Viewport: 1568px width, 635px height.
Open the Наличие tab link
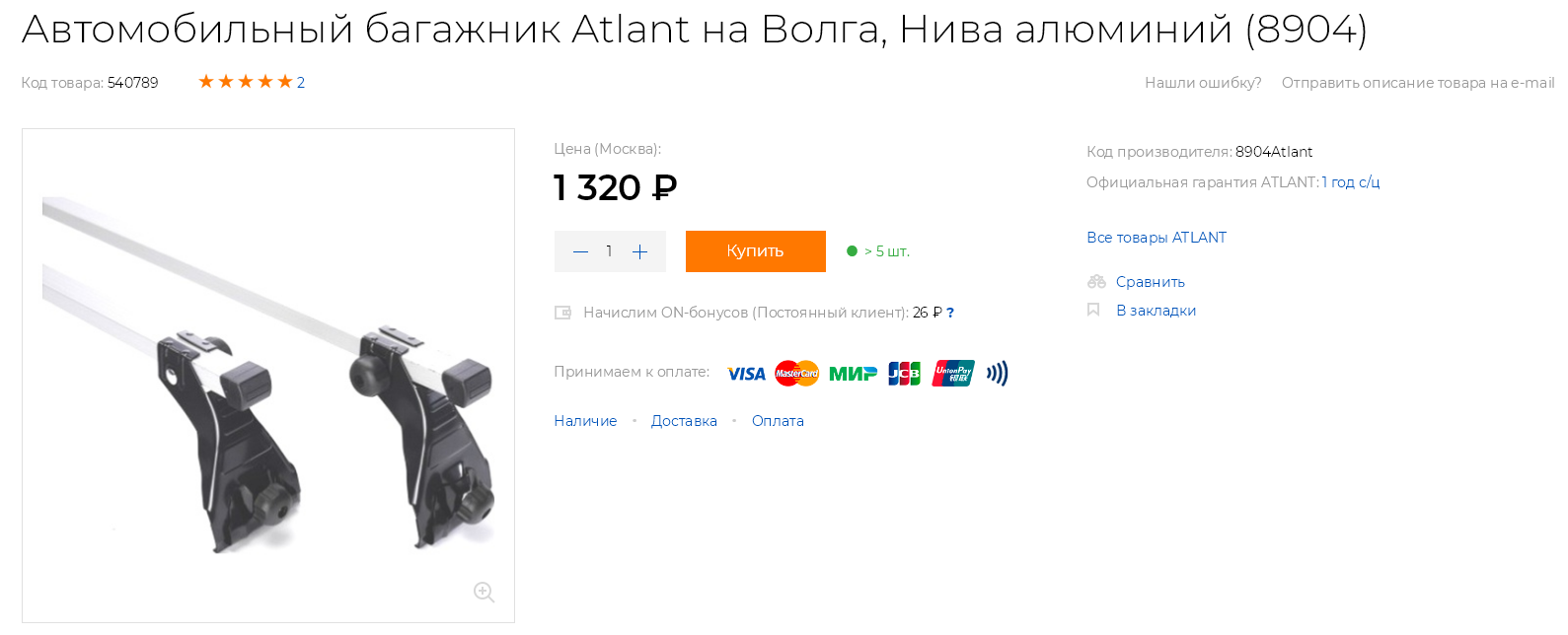(585, 421)
